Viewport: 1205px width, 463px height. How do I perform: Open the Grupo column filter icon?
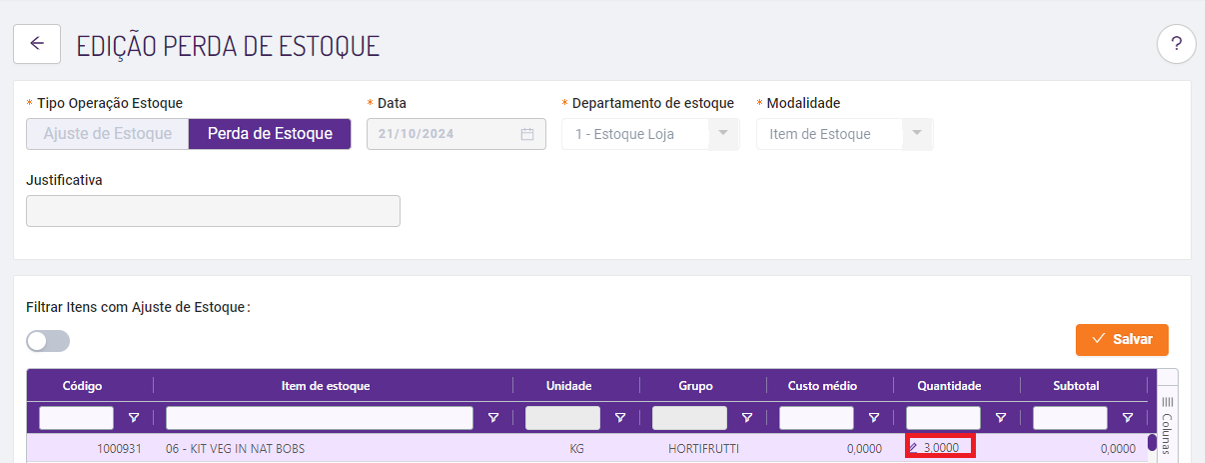click(747, 418)
